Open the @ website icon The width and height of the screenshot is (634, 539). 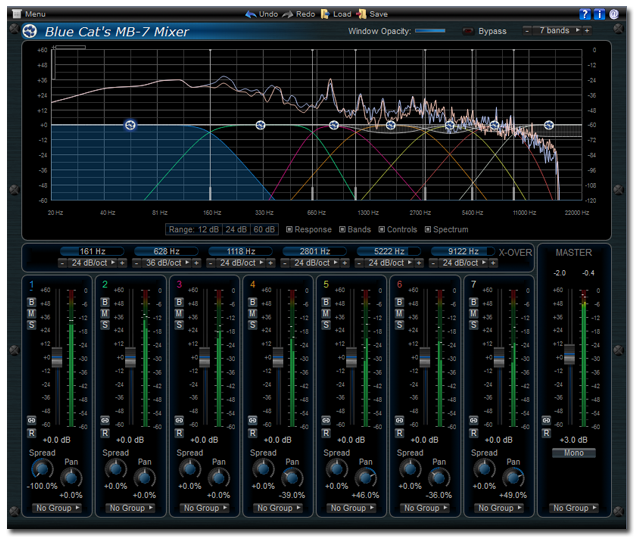tap(614, 14)
